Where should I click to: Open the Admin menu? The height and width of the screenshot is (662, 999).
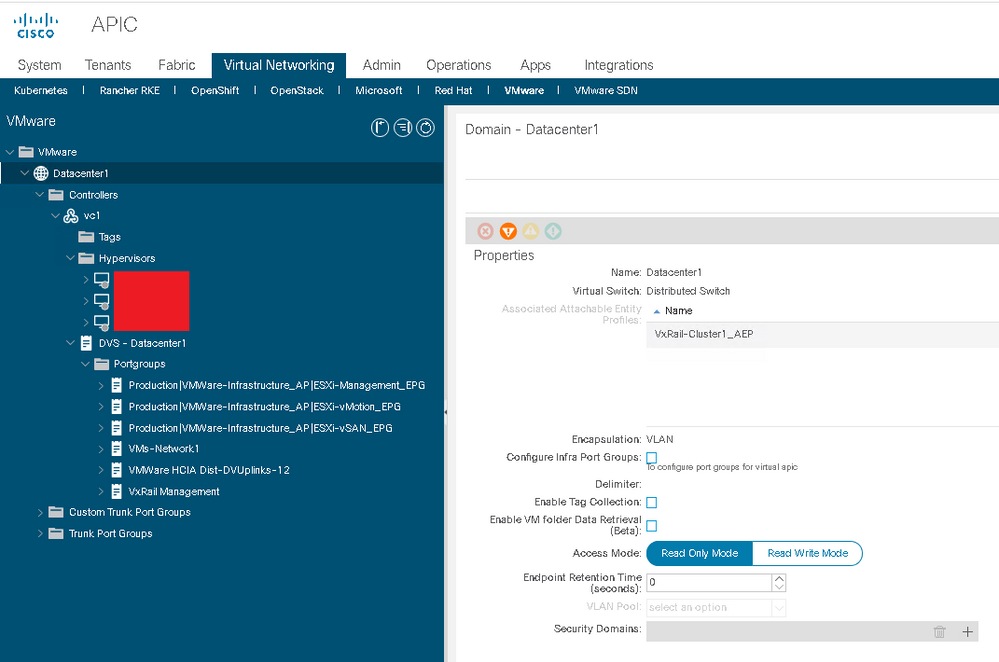tap(382, 65)
